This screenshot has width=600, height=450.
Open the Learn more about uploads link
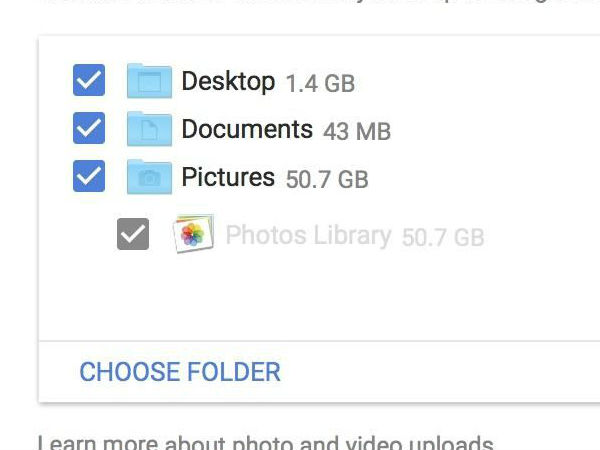[265, 443]
